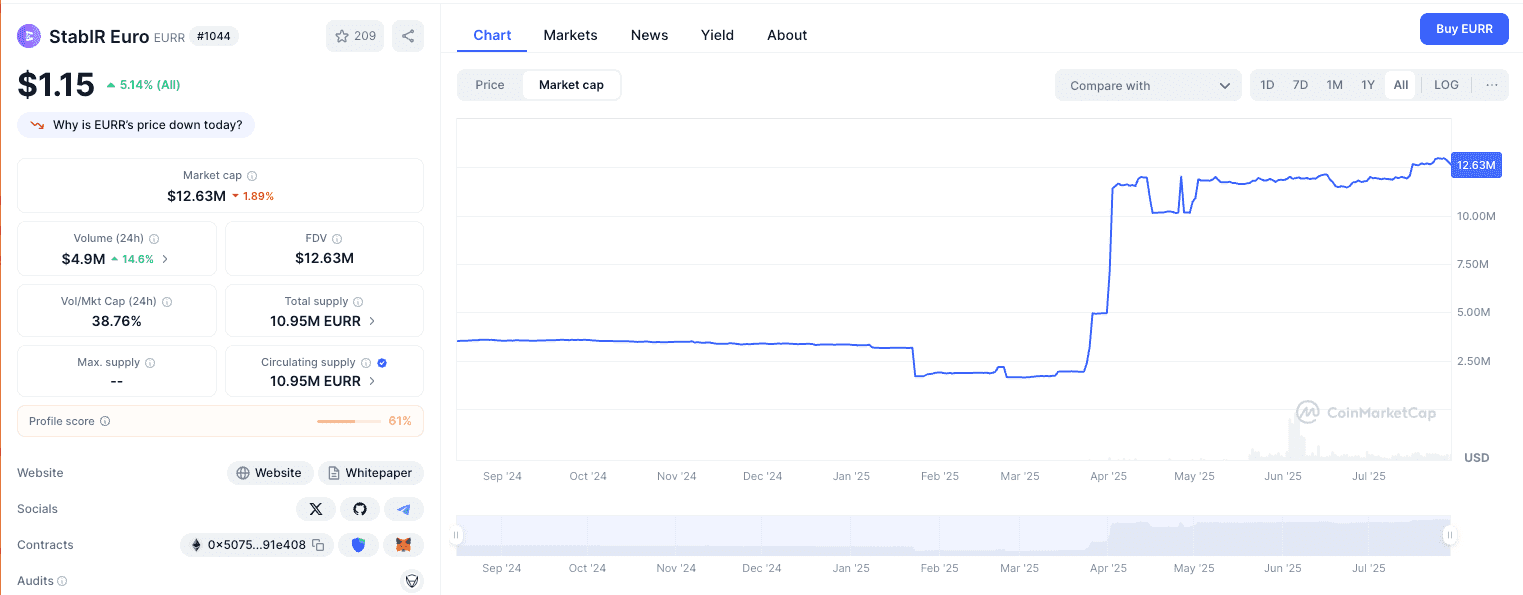Open the Telegram social link

coord(404,509)
